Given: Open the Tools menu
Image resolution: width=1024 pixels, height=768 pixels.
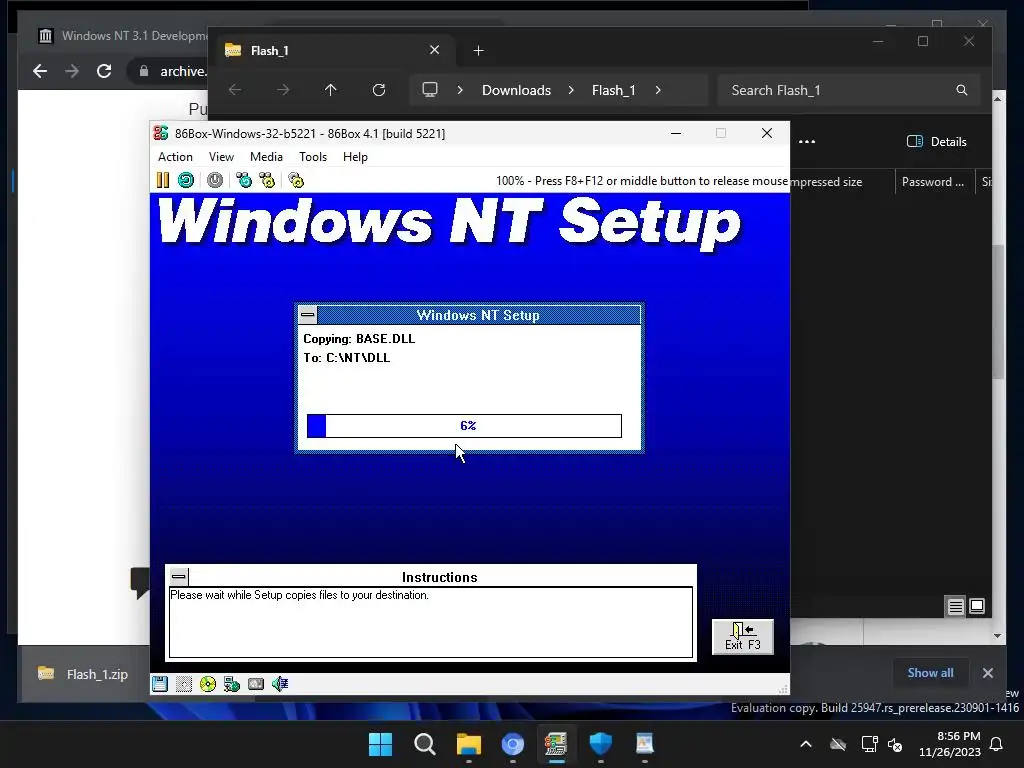Looking at the screenshot, I should (x=313, y=157).
